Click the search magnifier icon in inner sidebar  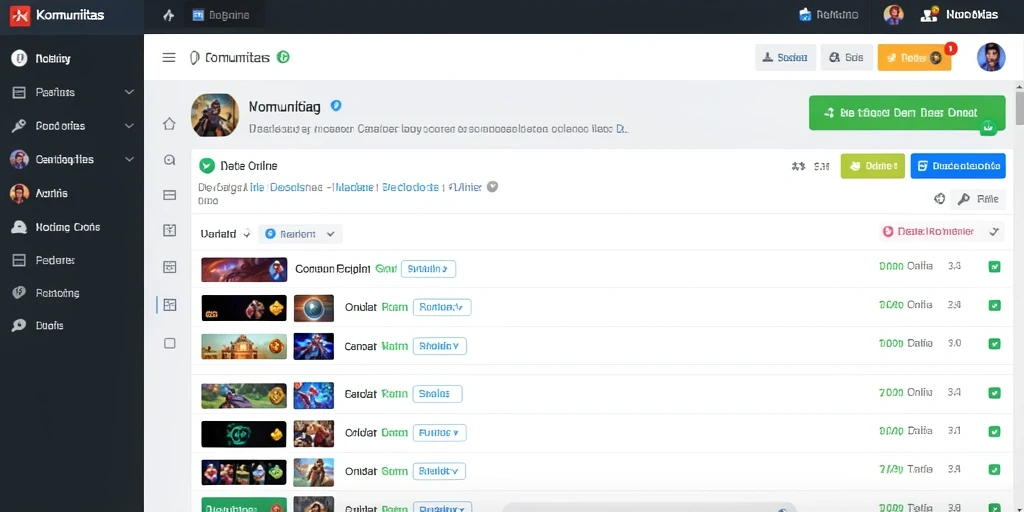(170, 159)
